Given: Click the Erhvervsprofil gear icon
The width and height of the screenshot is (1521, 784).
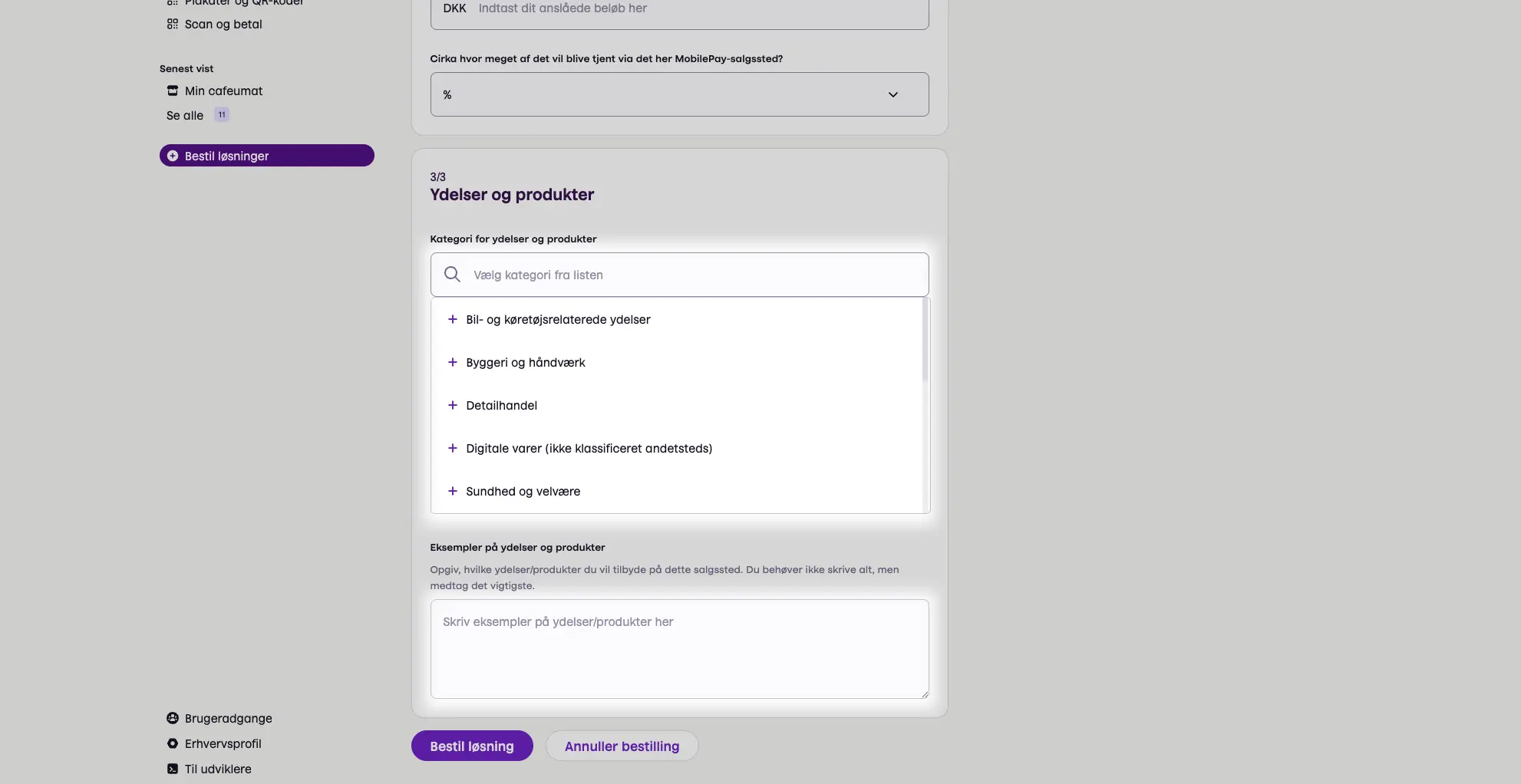Looking at the screenshot, I should (173, 743).
